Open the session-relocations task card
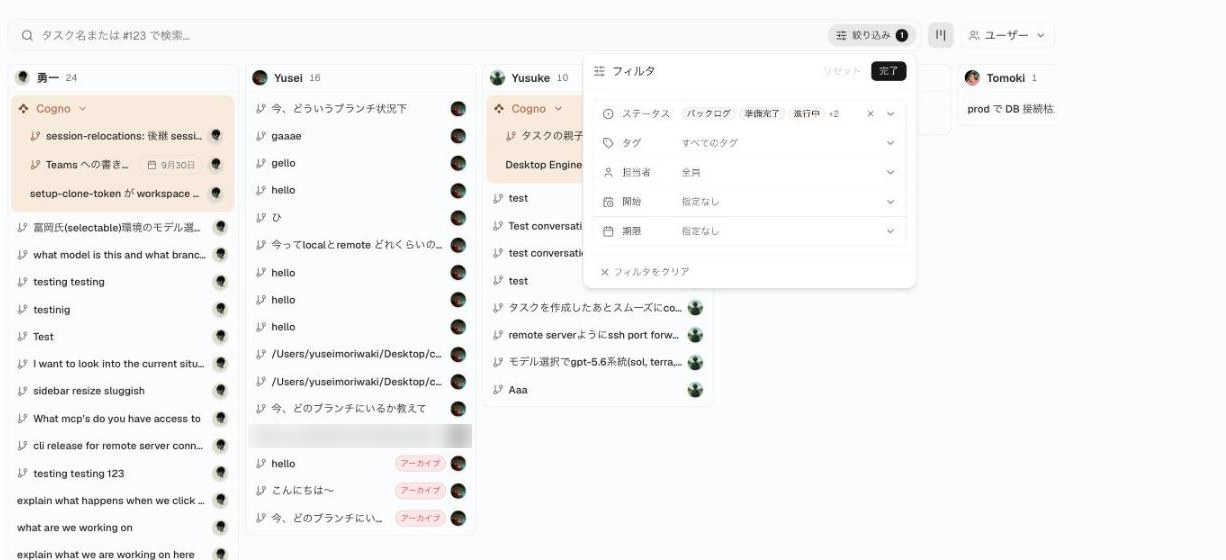 pyautogui.click(x=124, y=136)
